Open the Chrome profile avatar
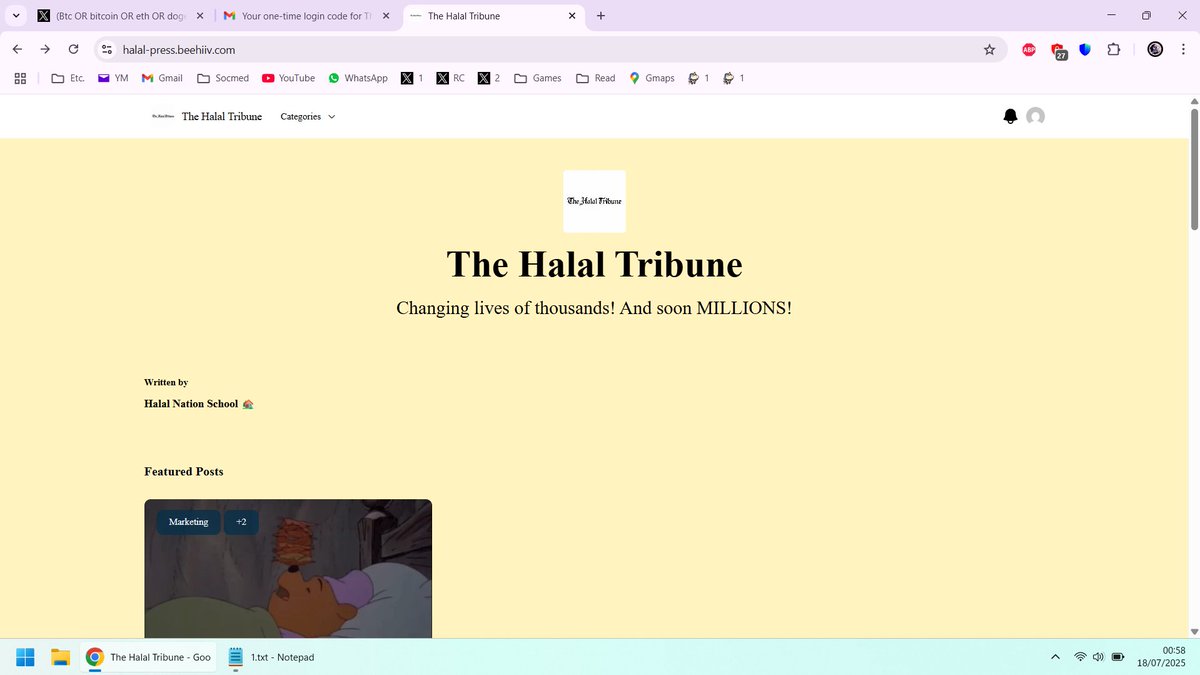 tap(1155, 49)
